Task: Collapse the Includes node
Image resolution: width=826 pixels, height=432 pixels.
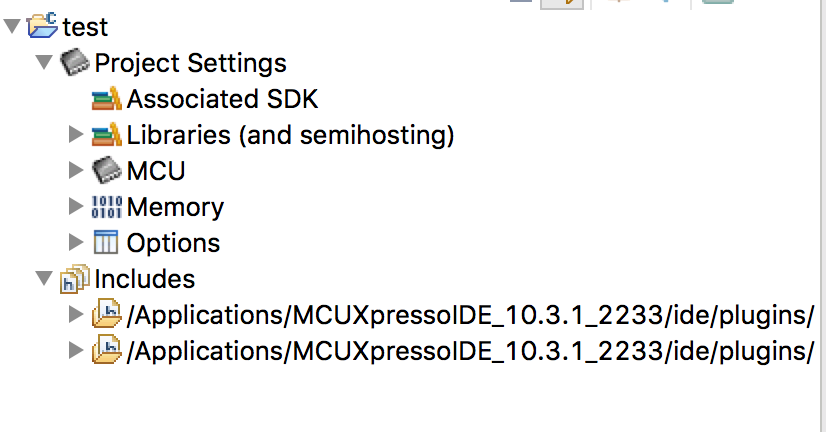Action: point(43,279)
